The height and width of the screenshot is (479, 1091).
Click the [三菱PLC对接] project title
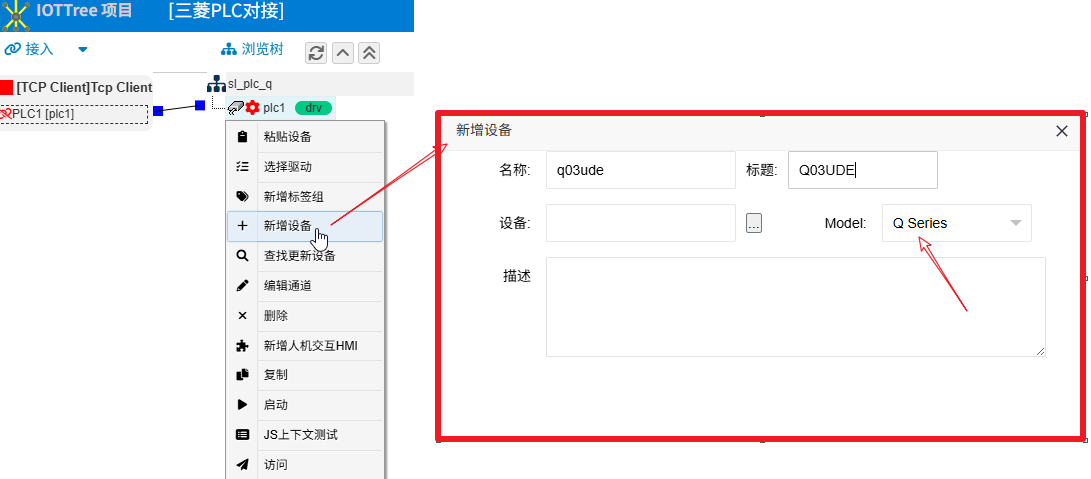click(x=226, y=11)
